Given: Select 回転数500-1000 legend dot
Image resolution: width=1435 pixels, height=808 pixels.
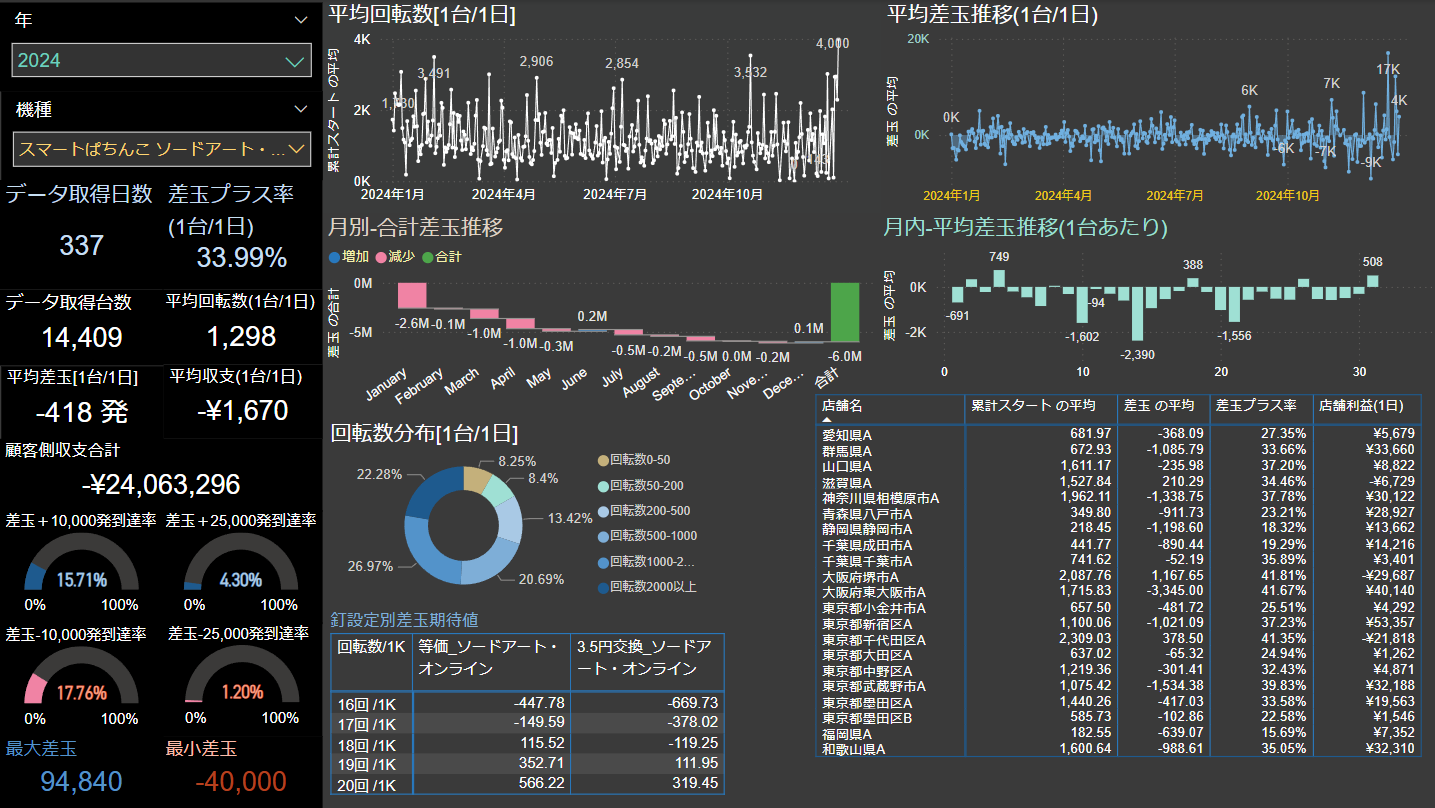Looking at the screenshot, I should click(602, 536).
